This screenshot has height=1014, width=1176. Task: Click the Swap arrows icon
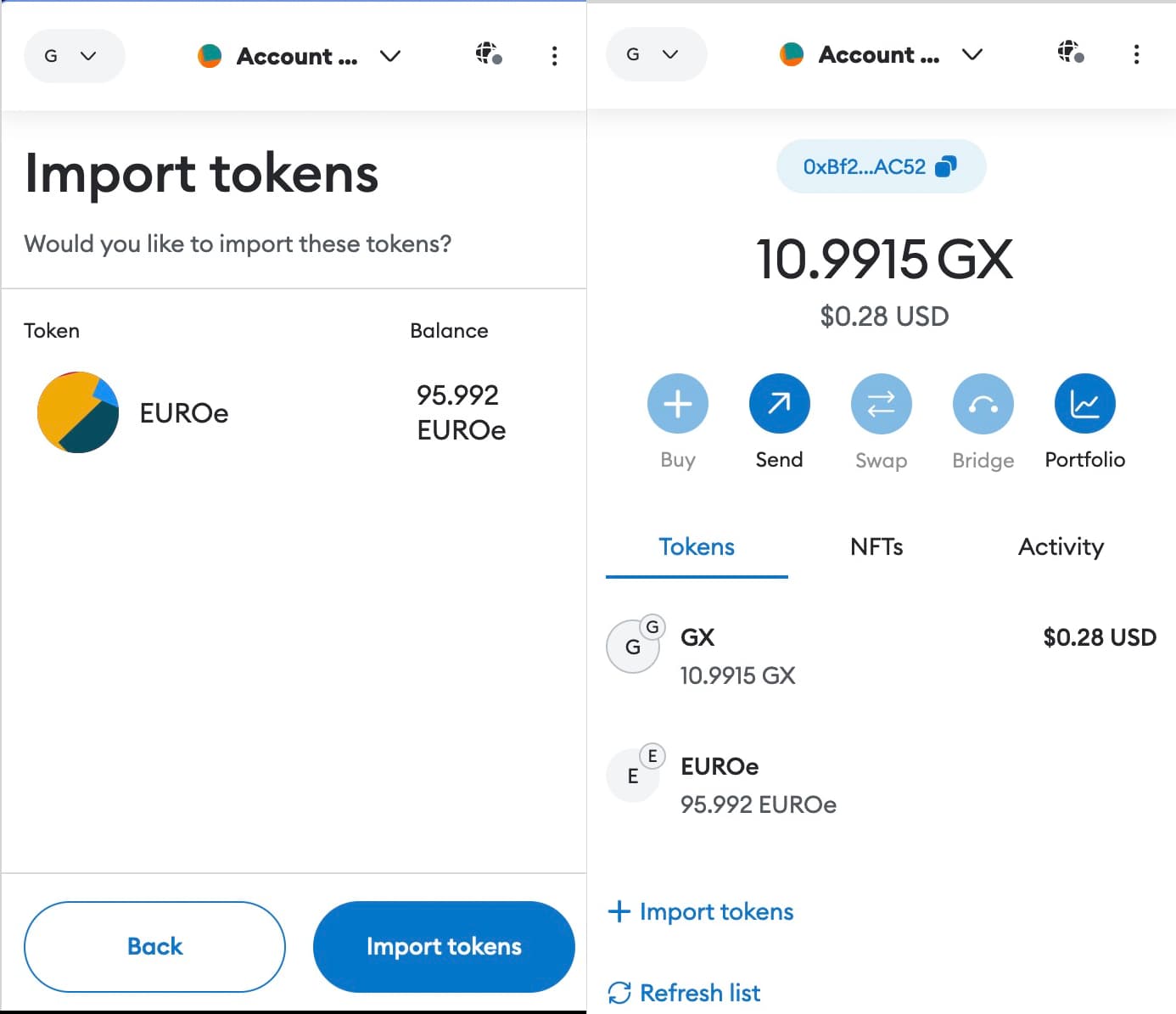[882, 404]
